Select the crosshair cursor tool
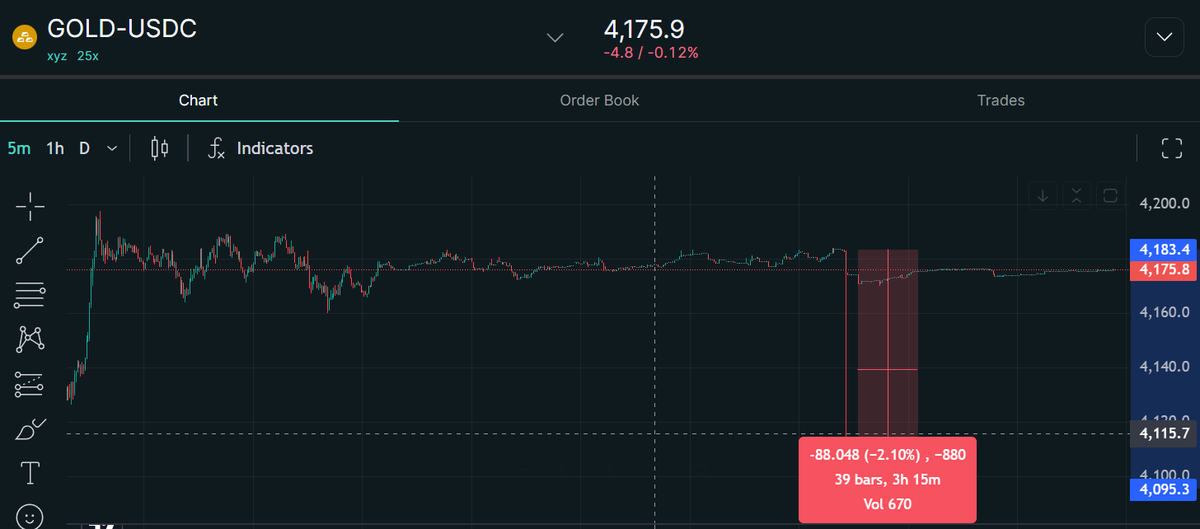 (x=30, y=206)
